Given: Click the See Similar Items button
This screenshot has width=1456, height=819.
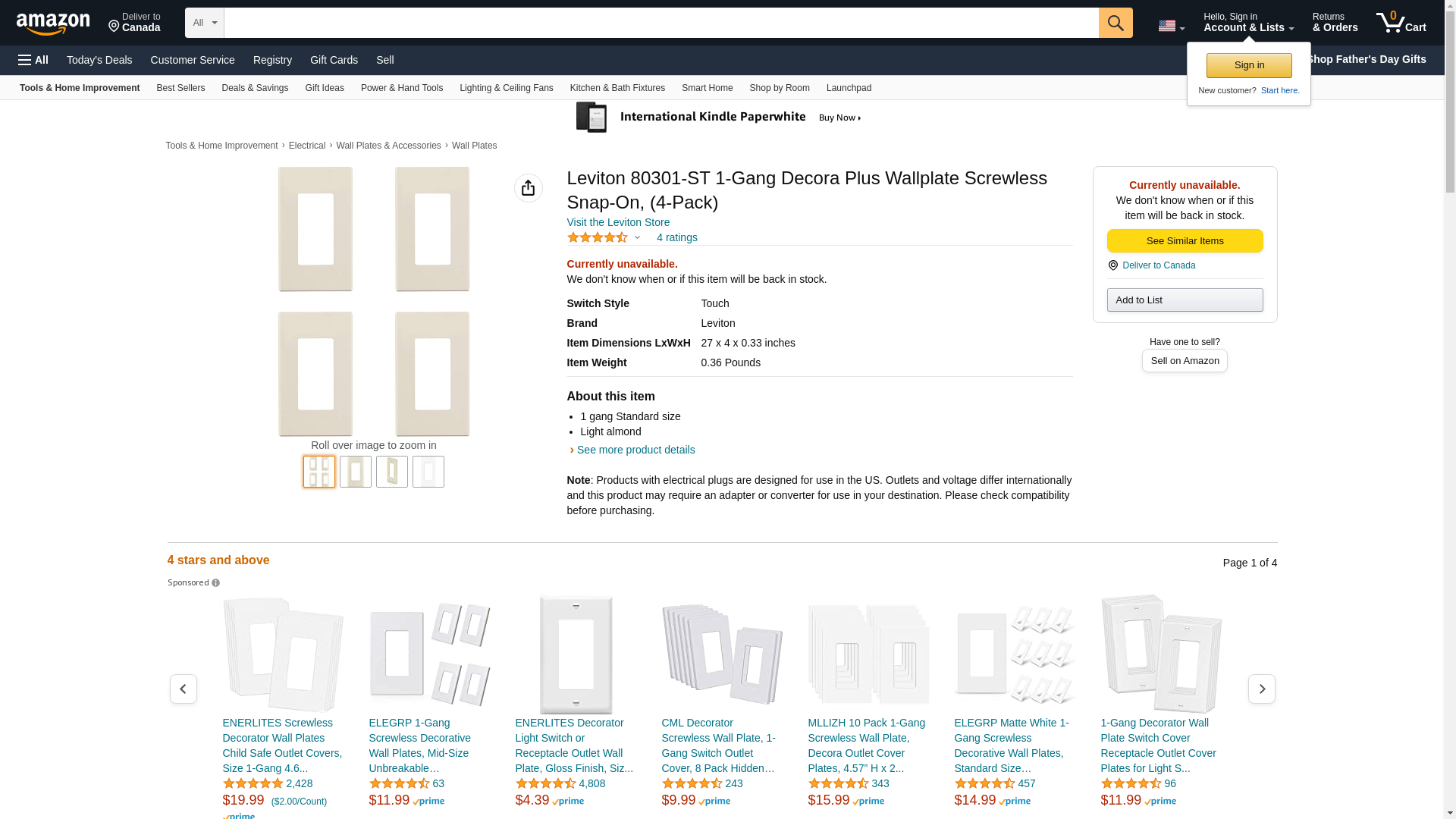Looking at the screenshot, I should tap(1185, 241).
